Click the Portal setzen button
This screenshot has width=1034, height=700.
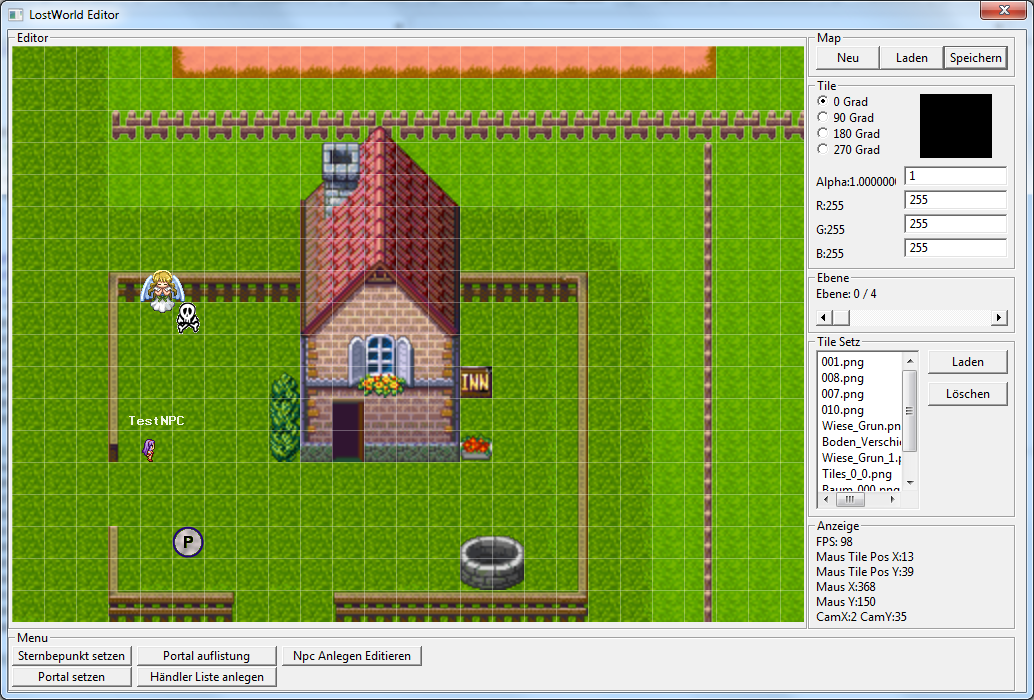[71, 677]
